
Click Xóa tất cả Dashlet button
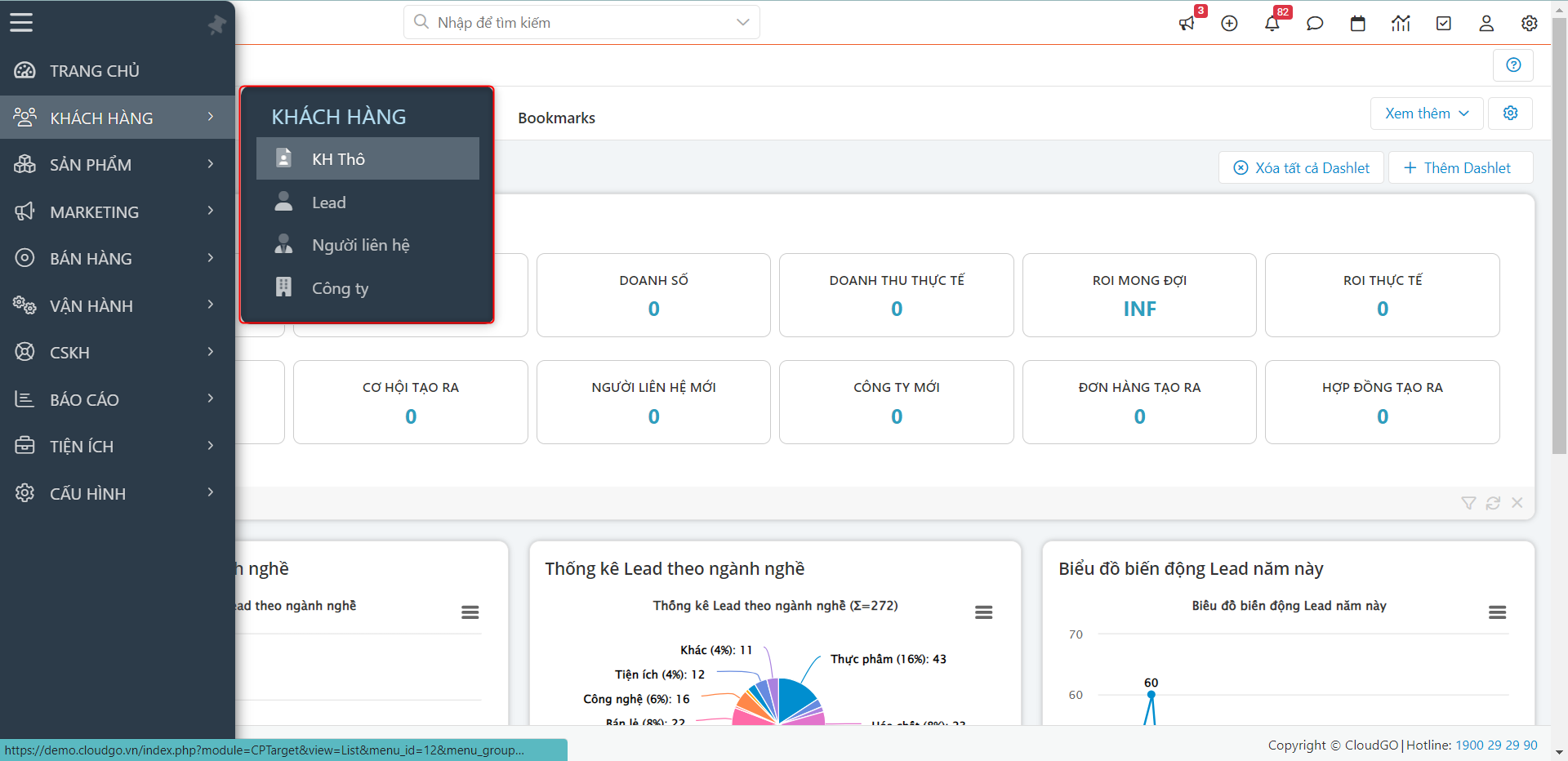[x=1301, y=168]
